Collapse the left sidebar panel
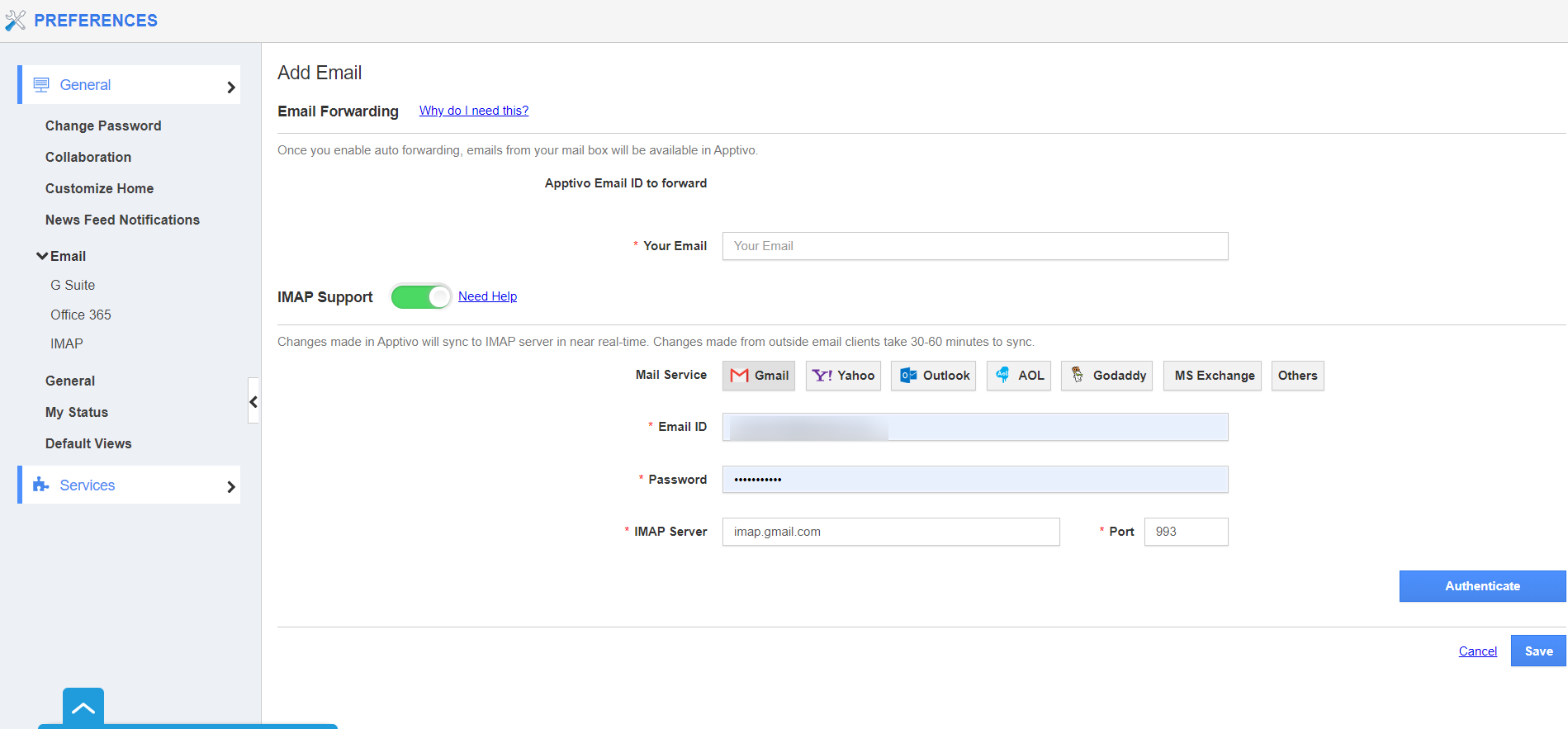This screenshot has height=729, width=1568. coord(253,402)
